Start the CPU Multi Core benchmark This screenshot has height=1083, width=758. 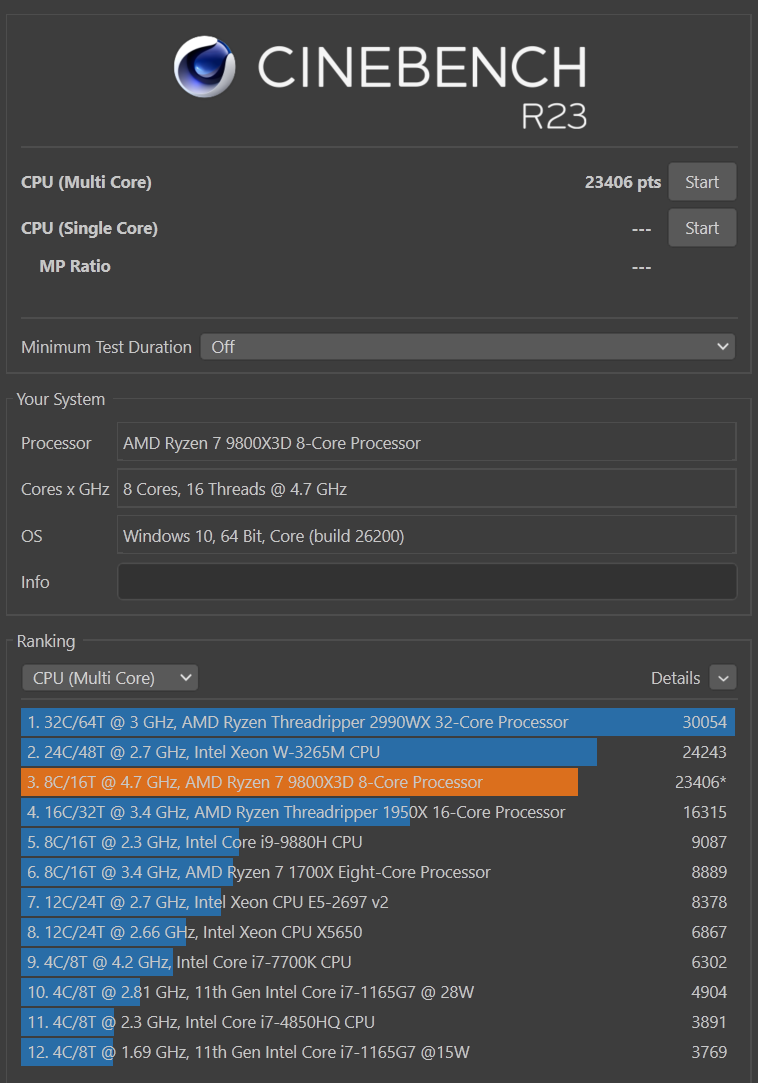[x=701, y=182]
